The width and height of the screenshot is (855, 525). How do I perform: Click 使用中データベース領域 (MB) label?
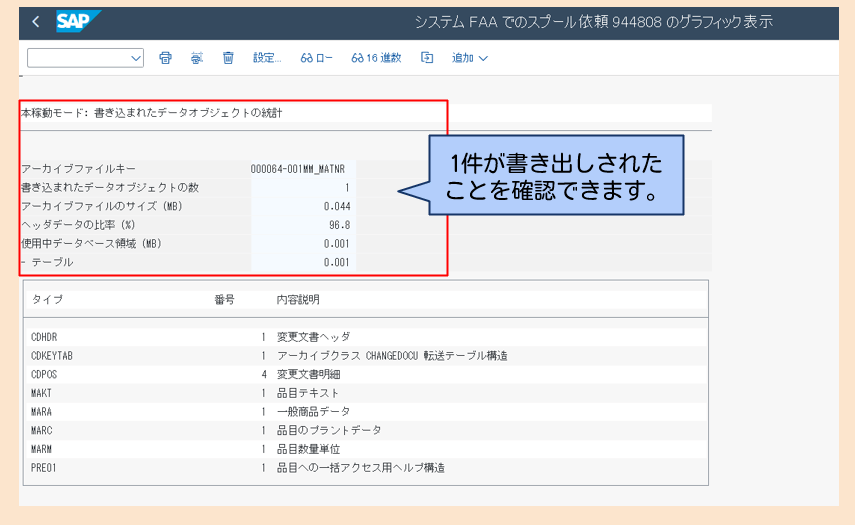pyautogui.click(x=92, y=243)
